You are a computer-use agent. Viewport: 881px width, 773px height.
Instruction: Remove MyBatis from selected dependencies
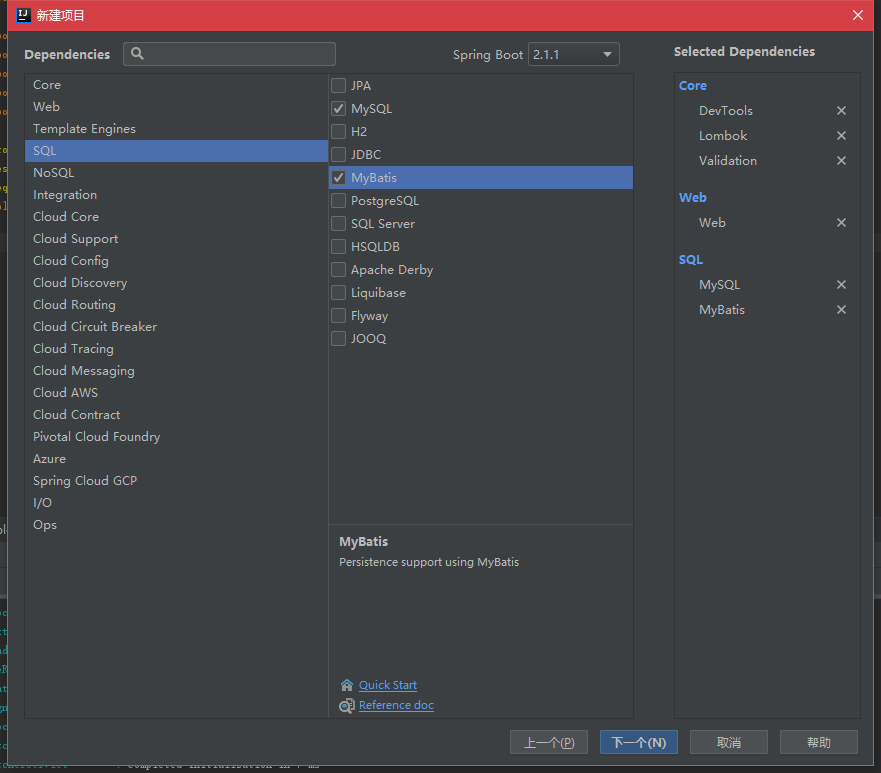click(841, 310)
